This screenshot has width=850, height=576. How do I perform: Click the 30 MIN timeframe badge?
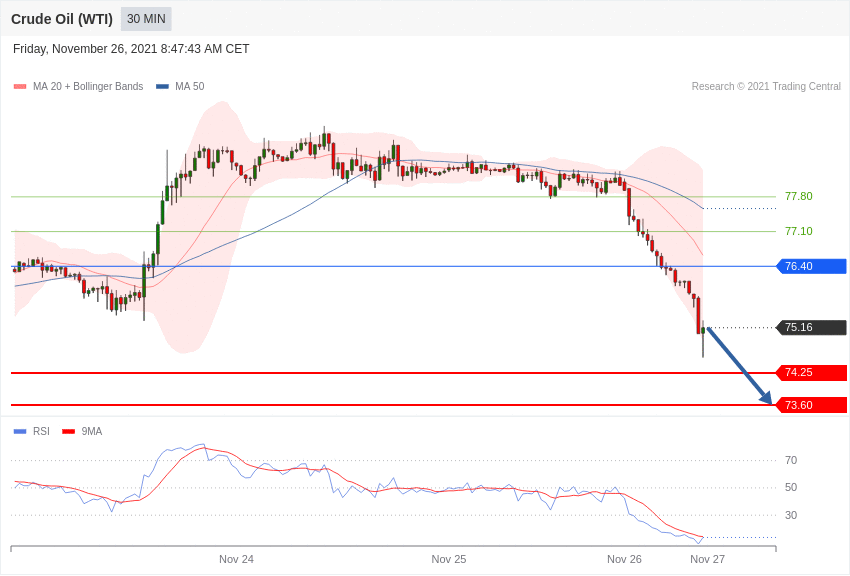point(146,19)
